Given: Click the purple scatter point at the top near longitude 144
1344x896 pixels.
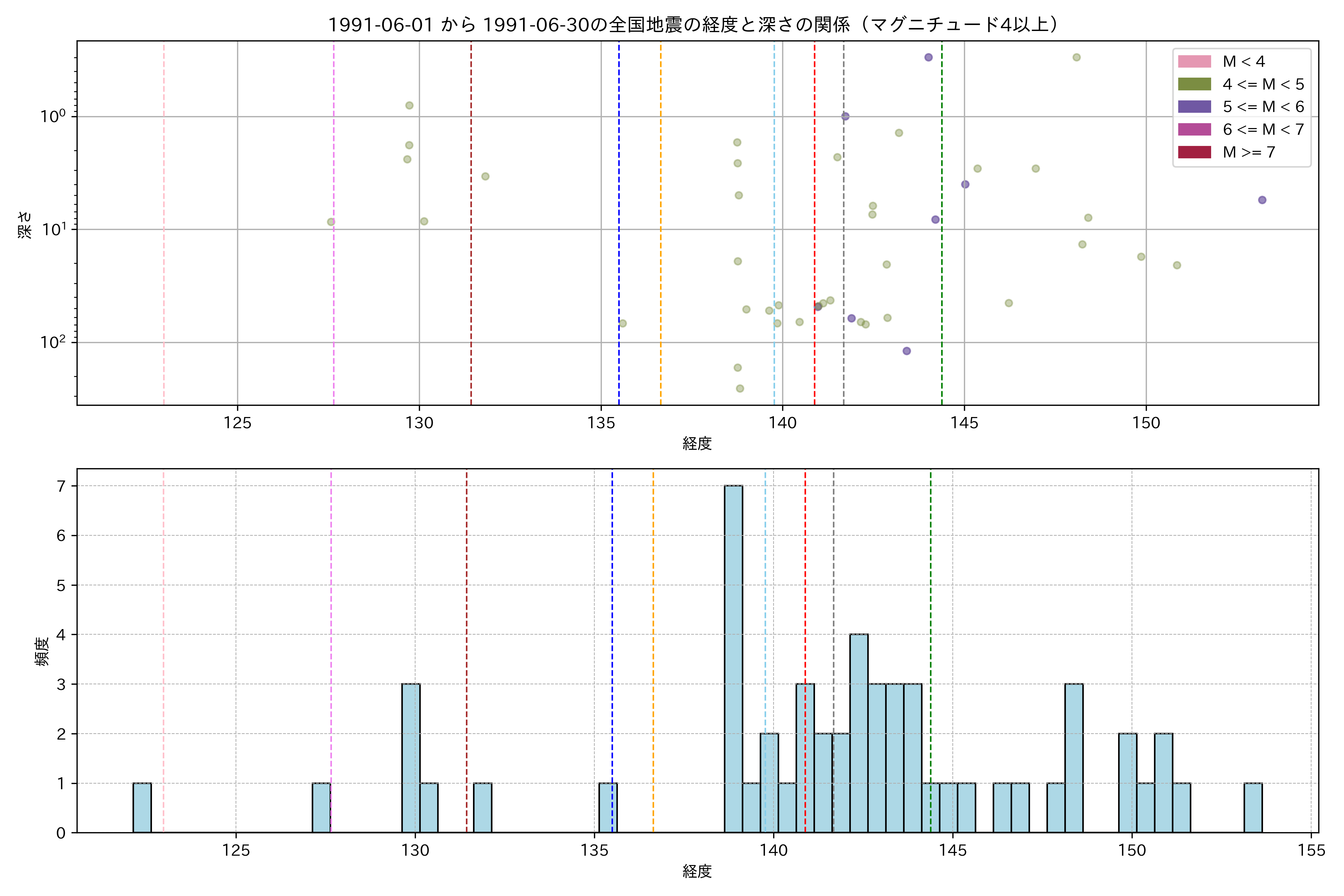Looking at the screenshot, I should pos(928,57).
